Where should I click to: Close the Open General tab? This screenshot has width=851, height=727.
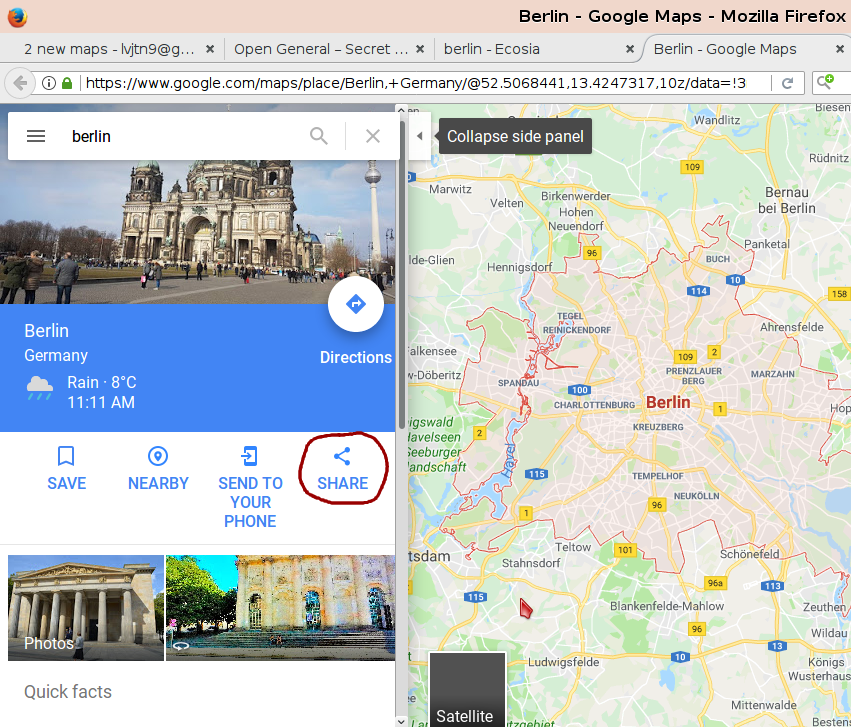click(x=420, y=49)
